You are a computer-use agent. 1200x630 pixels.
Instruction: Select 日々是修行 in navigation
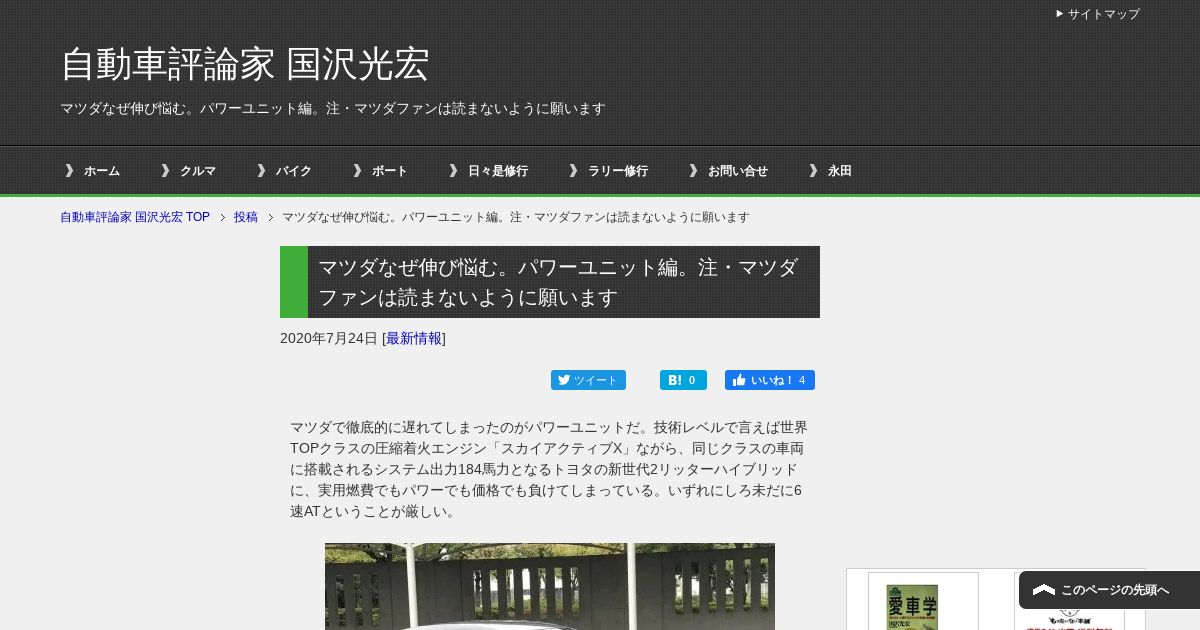click(x=488, y=171)
